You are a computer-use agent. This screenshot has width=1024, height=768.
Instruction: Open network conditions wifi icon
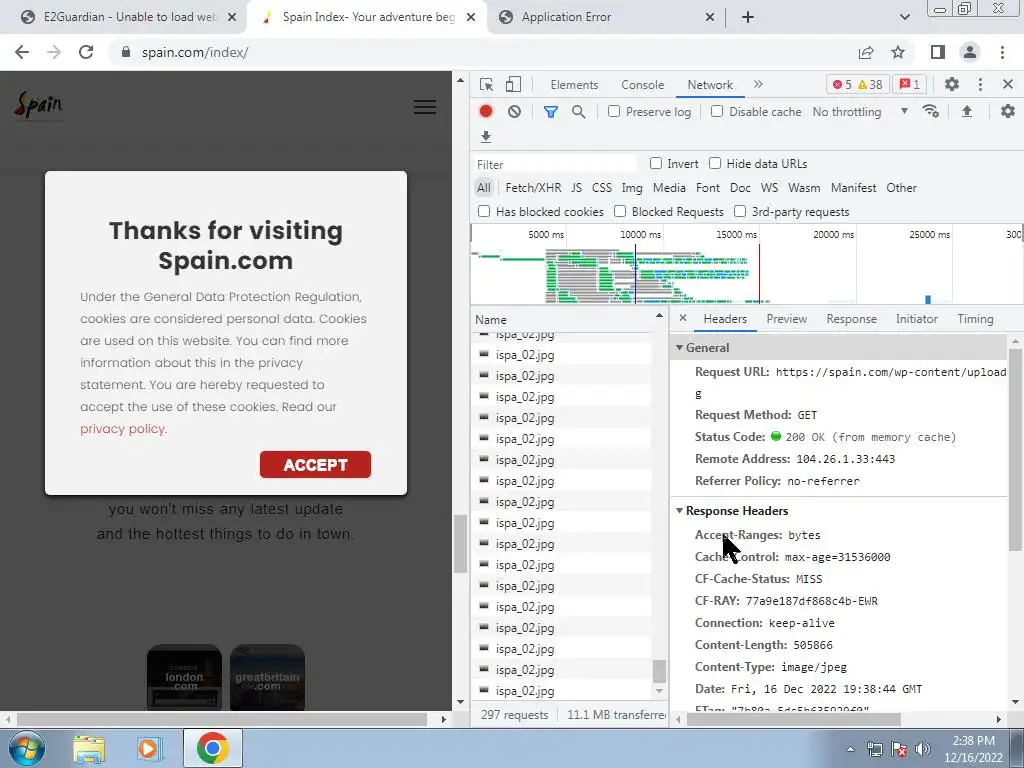point(931,112)
